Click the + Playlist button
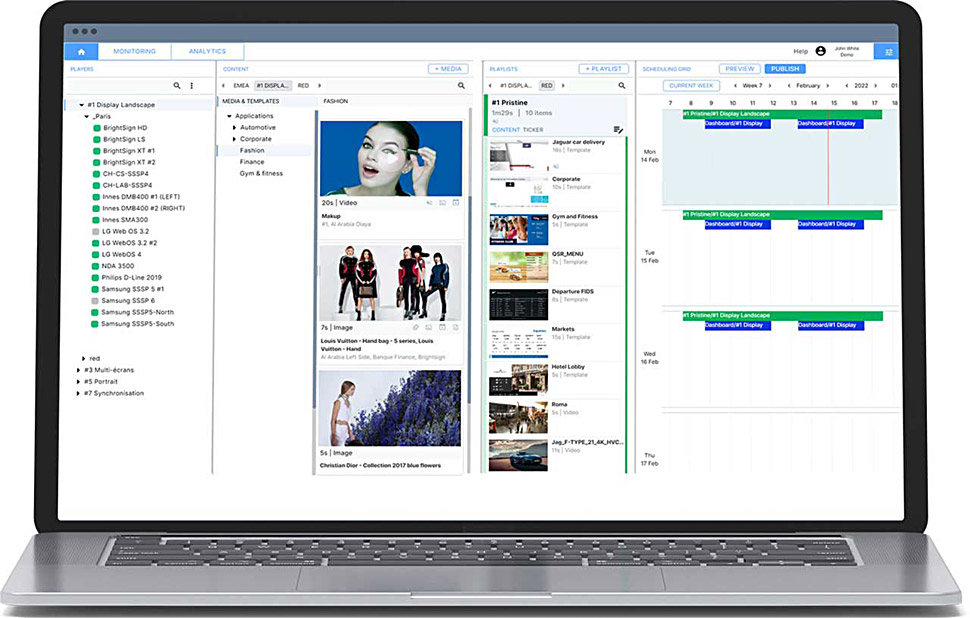The image size is (970, 618). coord(603,69)
